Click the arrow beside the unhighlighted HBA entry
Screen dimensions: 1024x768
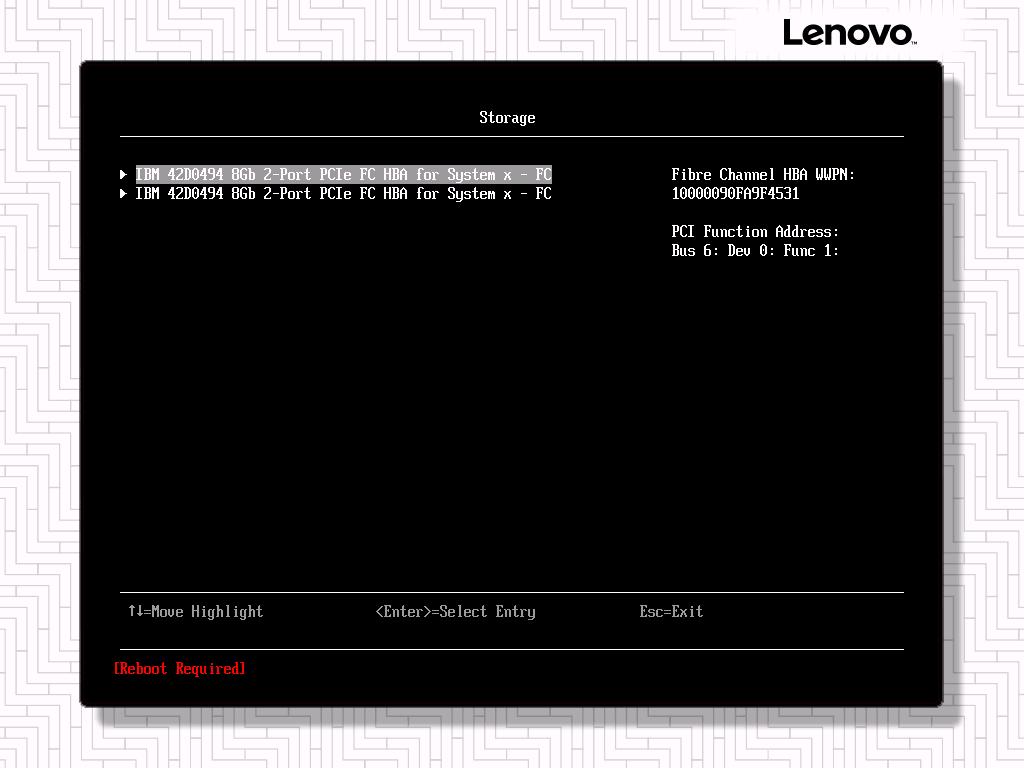coord(123,194)
